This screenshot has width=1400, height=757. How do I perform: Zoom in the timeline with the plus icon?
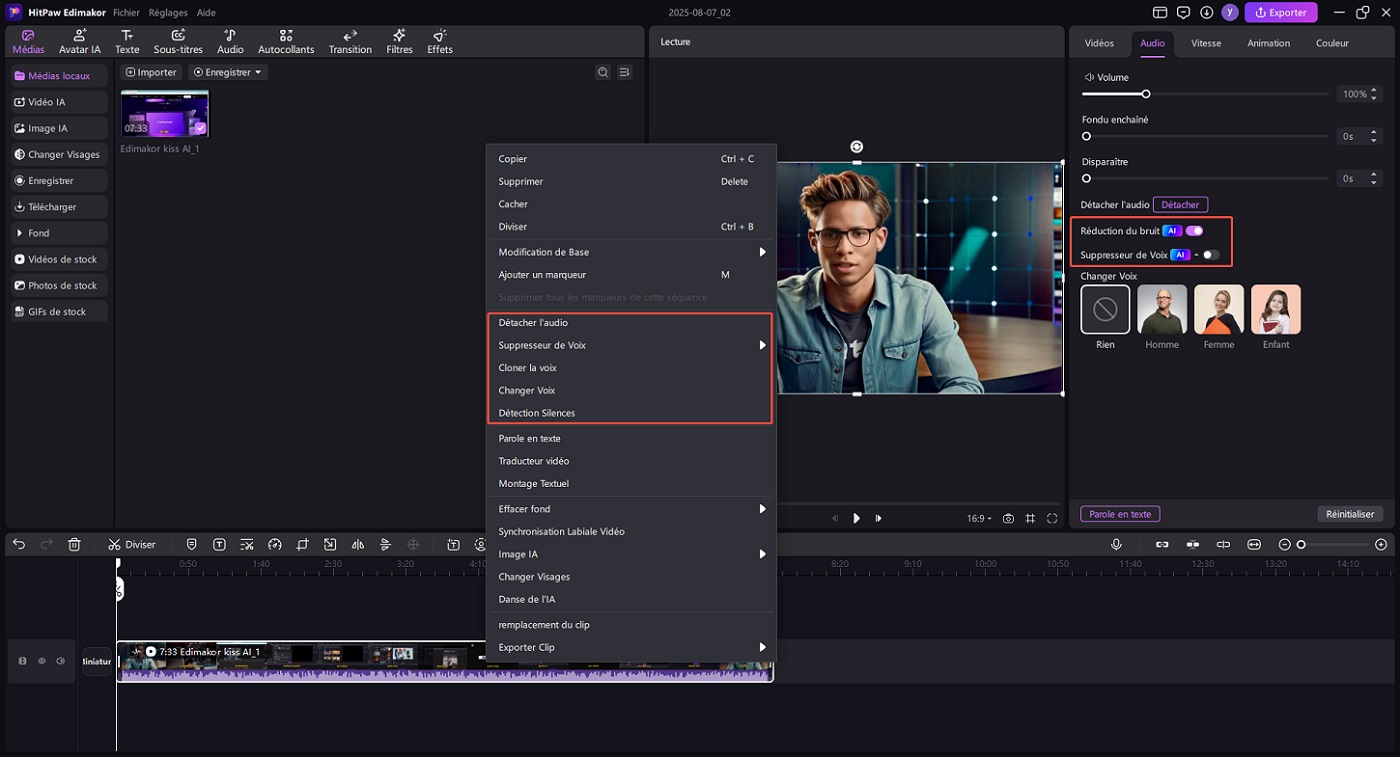1381,545
